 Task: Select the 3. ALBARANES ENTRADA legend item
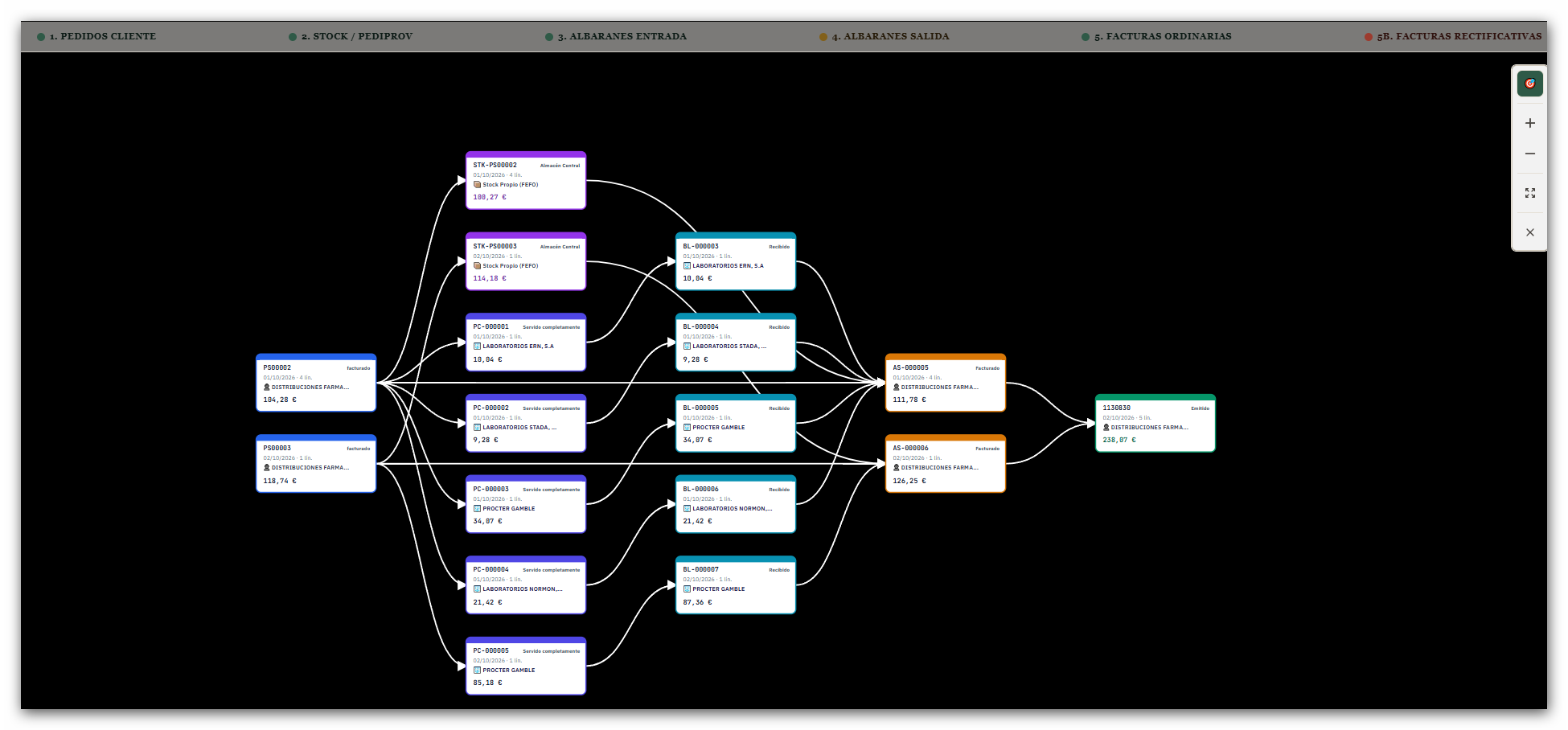point(616,36)
